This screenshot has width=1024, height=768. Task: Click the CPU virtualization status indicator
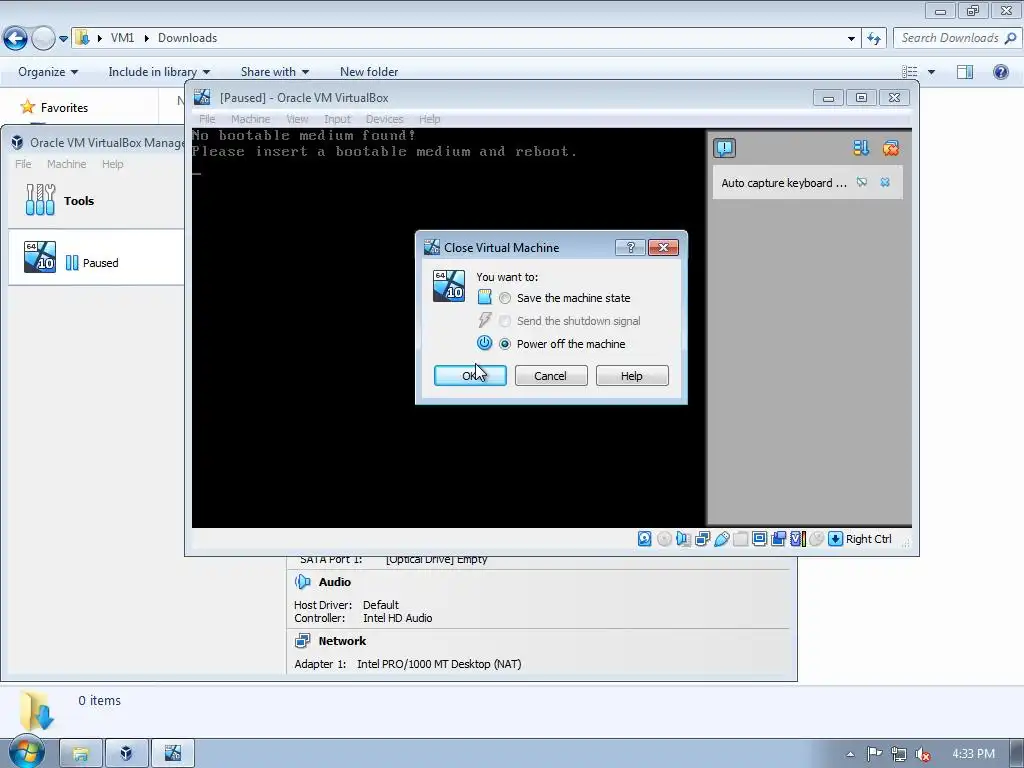(x=797, y=539)
